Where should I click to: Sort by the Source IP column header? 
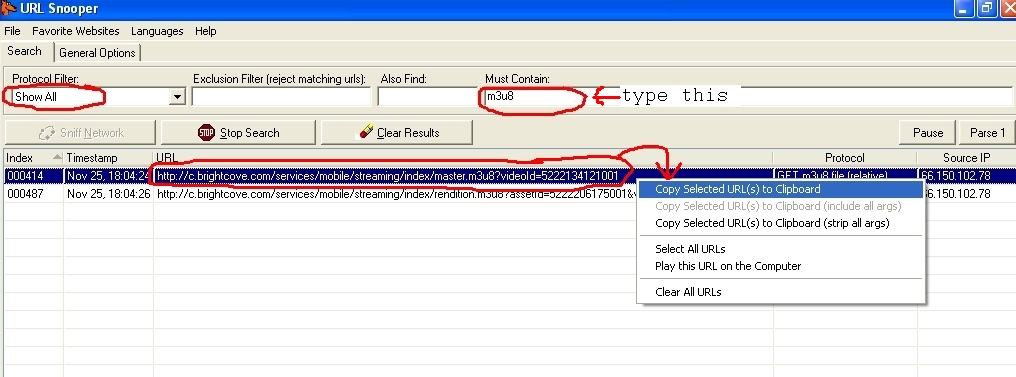(966, 158)
